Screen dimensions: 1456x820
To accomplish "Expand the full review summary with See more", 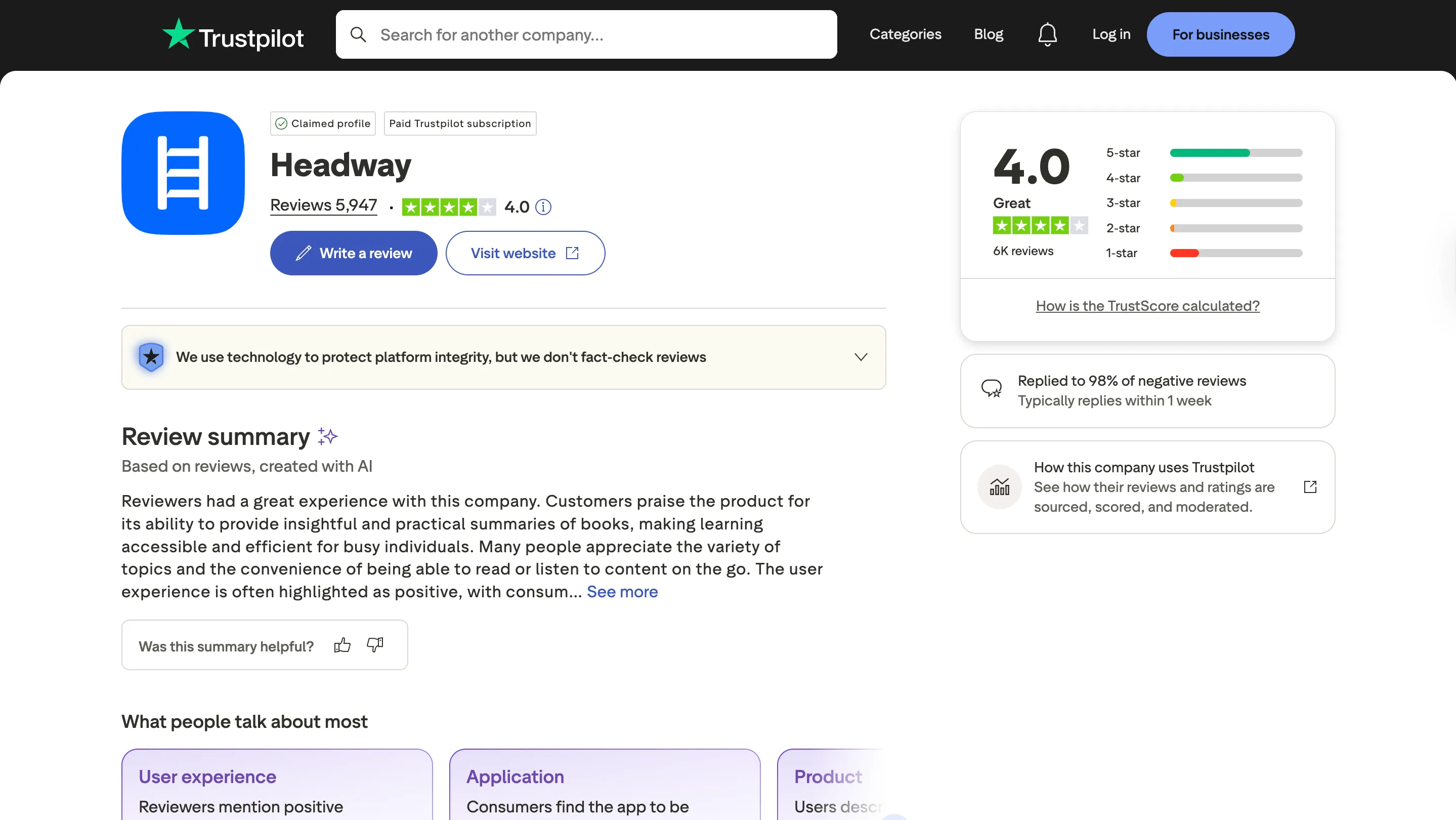I will point(622,592).
